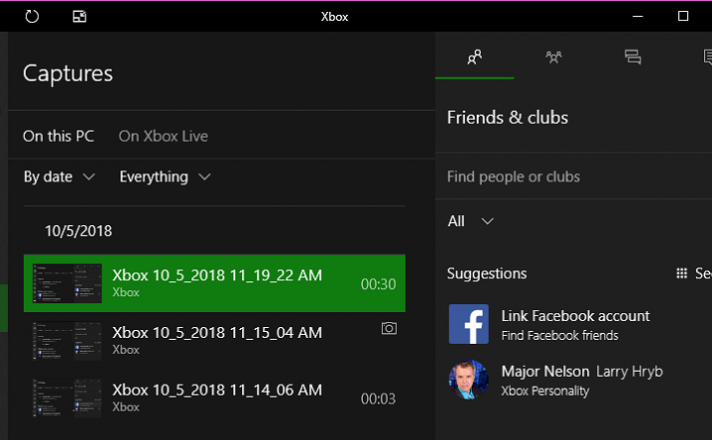Switch to On this PC tab
Image resolution: width=712 pixels, height=440 pixels.
click(x=59, y=136)
